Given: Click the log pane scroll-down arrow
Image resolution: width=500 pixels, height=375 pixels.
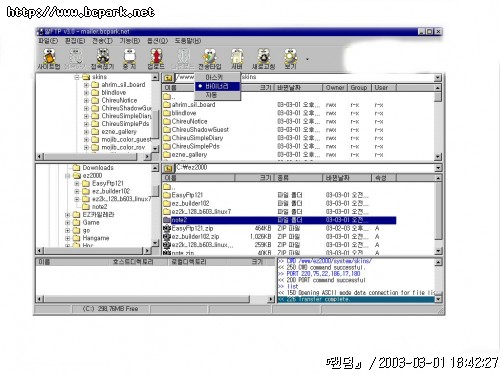Looking at the screenshot, I should click(x=438, y=299).
